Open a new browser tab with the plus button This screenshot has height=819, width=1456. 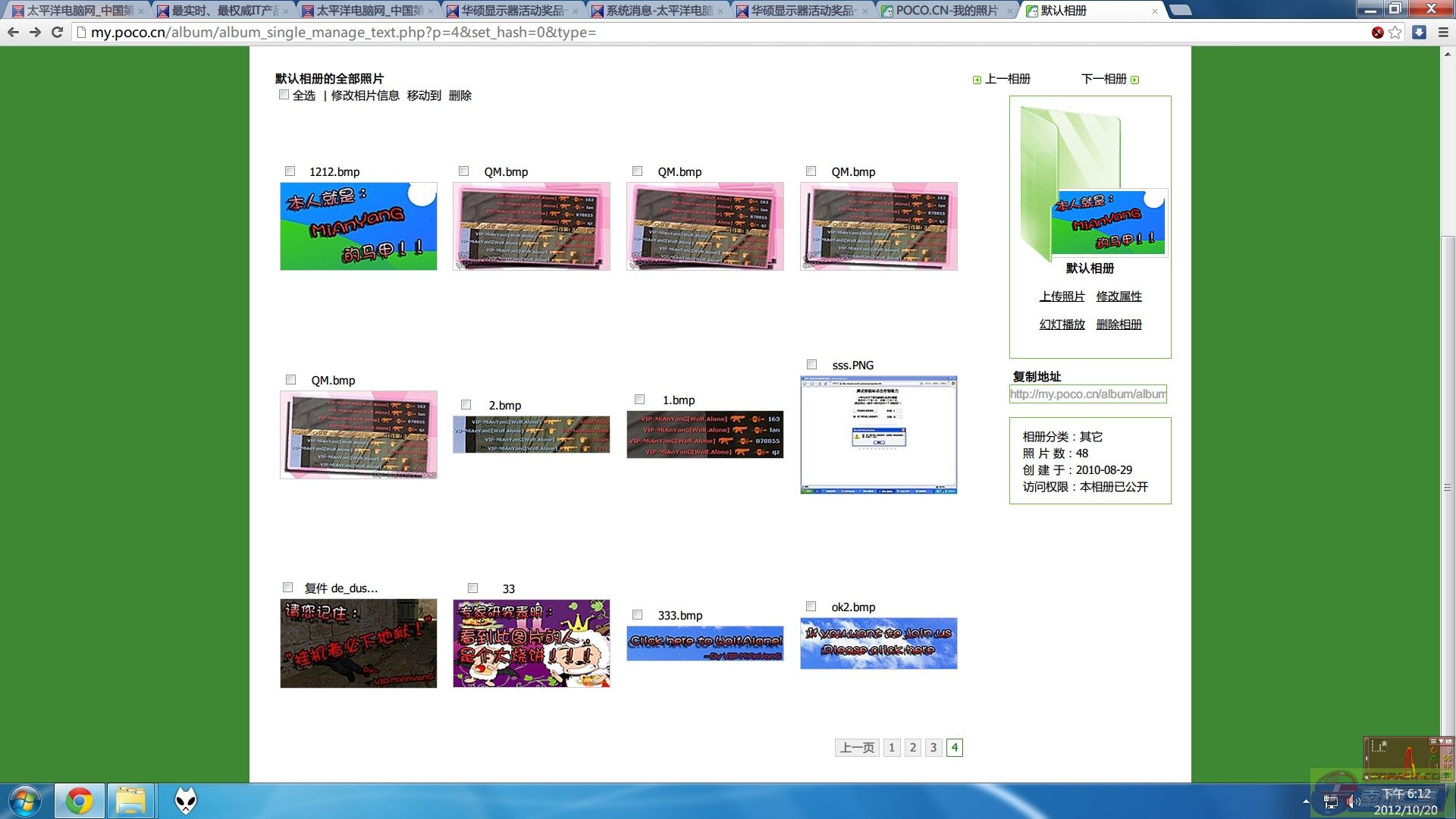pos(1180,9)
